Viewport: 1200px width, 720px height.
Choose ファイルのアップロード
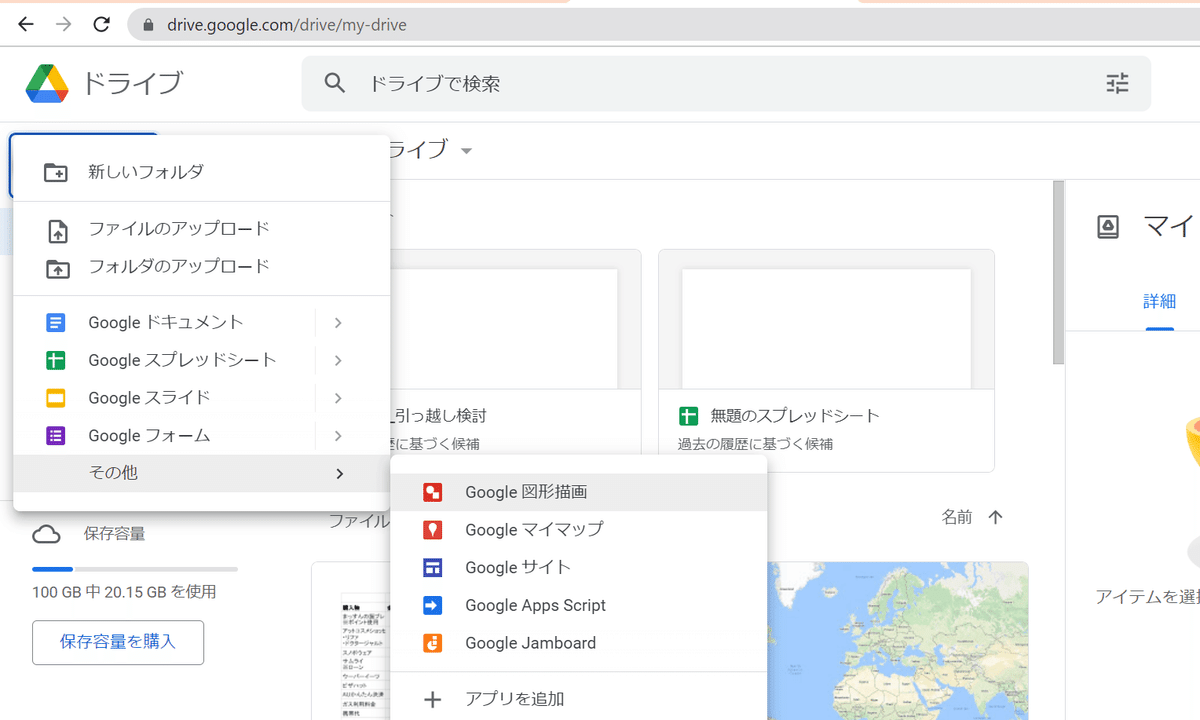[201, 229]
